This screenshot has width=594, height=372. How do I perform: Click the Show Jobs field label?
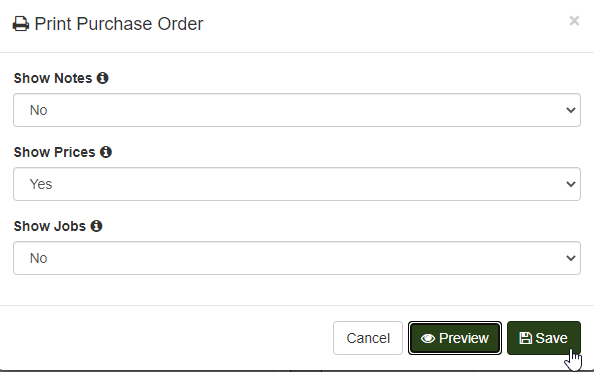[x=50, y=226]
